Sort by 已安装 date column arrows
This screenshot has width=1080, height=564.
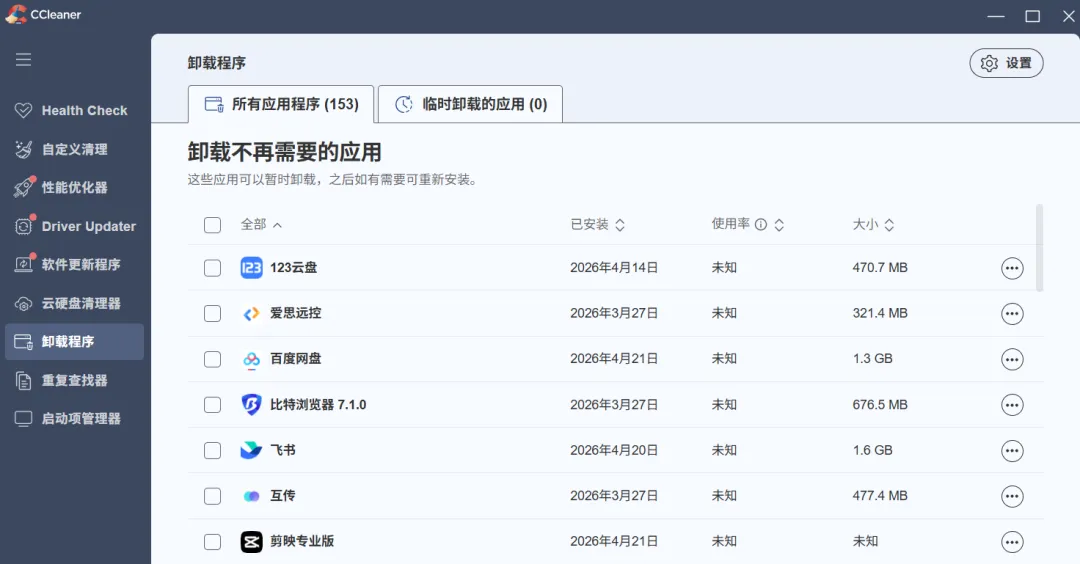(x=620, y=225)
